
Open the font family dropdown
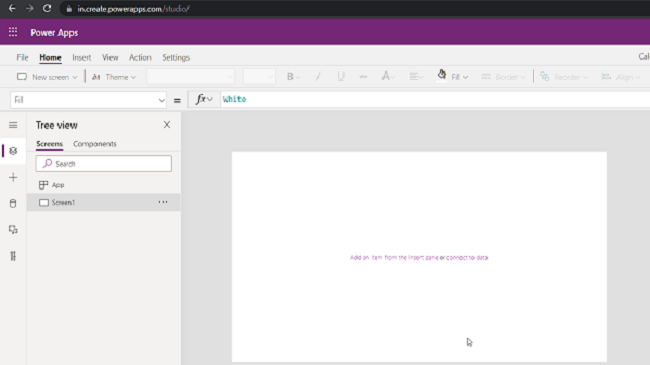point(190,77)
